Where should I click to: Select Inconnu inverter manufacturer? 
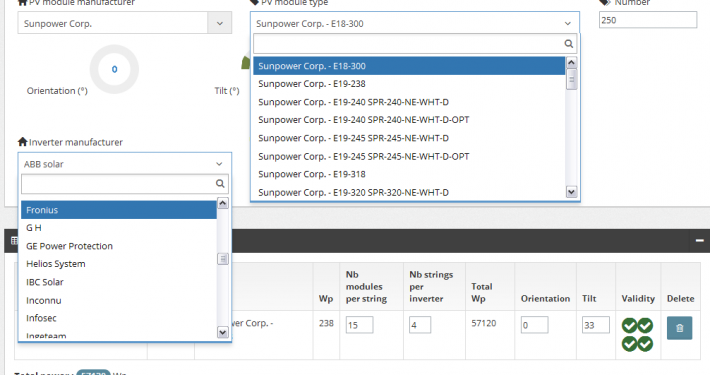click(119, 300)
